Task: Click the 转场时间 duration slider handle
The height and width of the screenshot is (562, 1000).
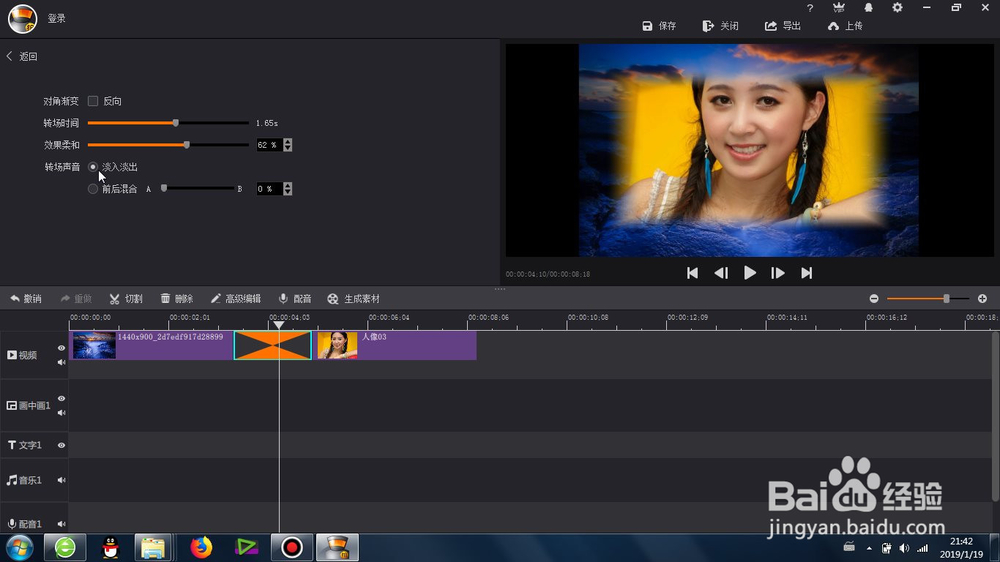Action: pos(175,122)
